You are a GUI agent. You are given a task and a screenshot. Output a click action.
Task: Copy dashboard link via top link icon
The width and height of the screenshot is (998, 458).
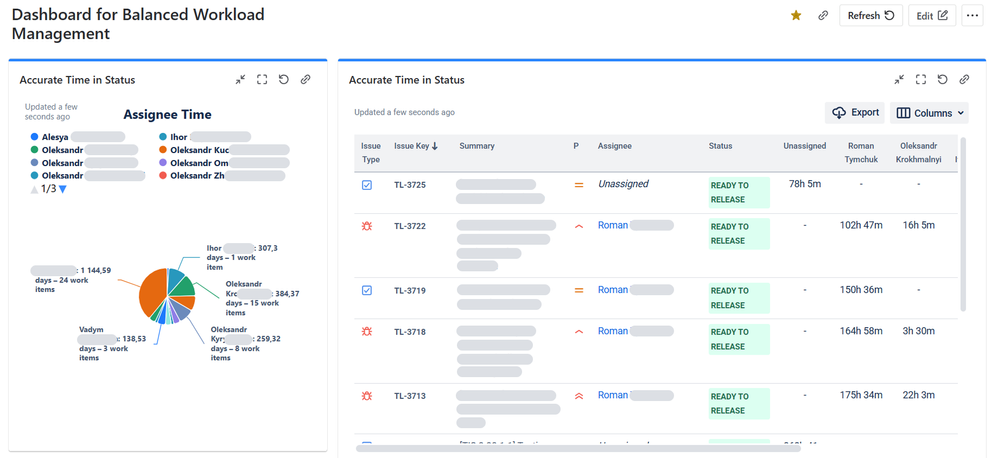(823, 16)
